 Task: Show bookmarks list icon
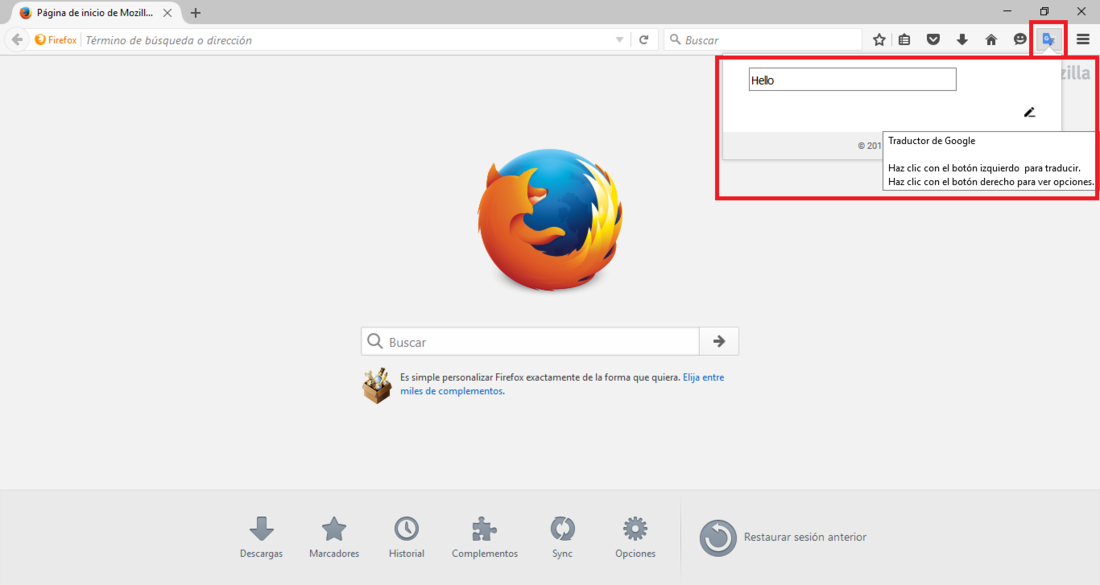904,40
